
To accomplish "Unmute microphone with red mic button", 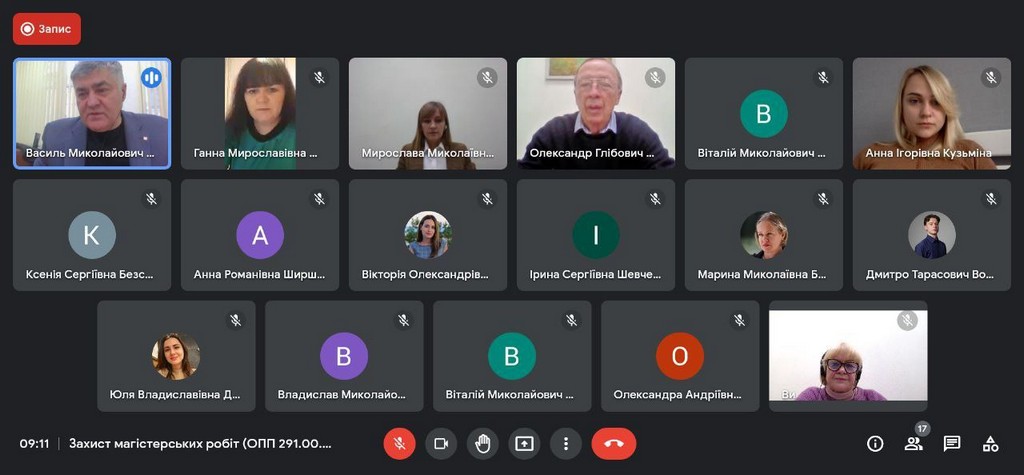I will (x=399, y=443).
